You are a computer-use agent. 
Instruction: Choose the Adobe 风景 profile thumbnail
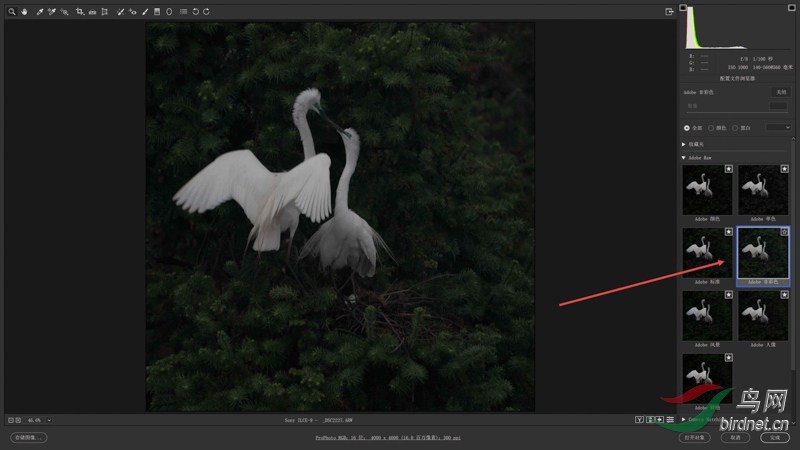pyautogui.click(x=707, y=316)
